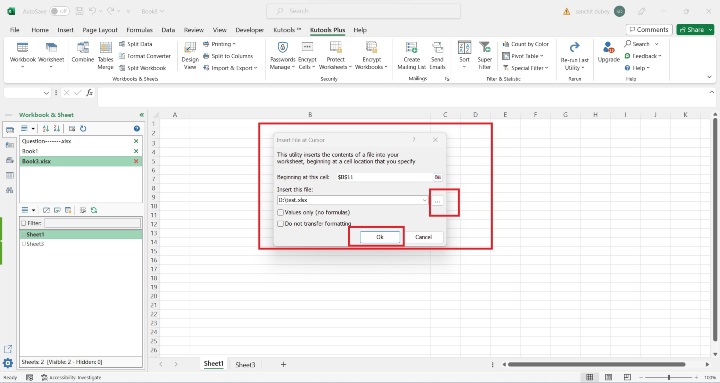The image size is (720, 383).
Task: Tick Sheet3 checkbox in sheet list
Action: 24,244
